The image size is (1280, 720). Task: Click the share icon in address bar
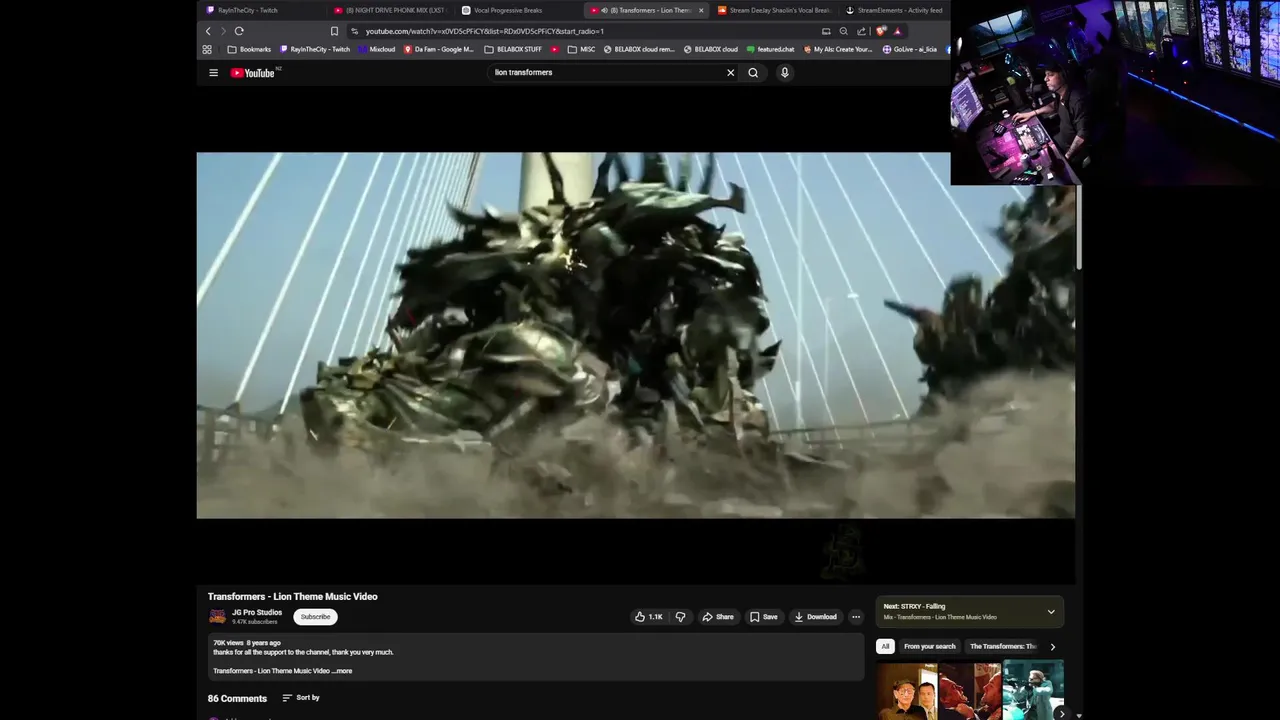point(861,31)
